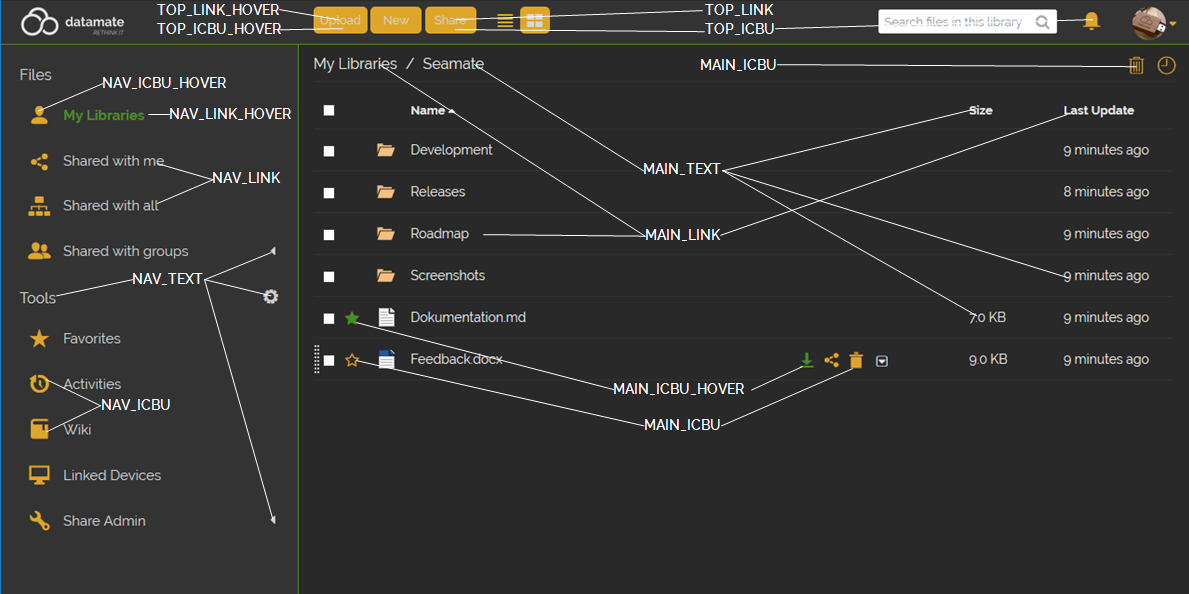Click the share icon in Feedback.docx row
1189x594 pixels.
tap(831, 360)
